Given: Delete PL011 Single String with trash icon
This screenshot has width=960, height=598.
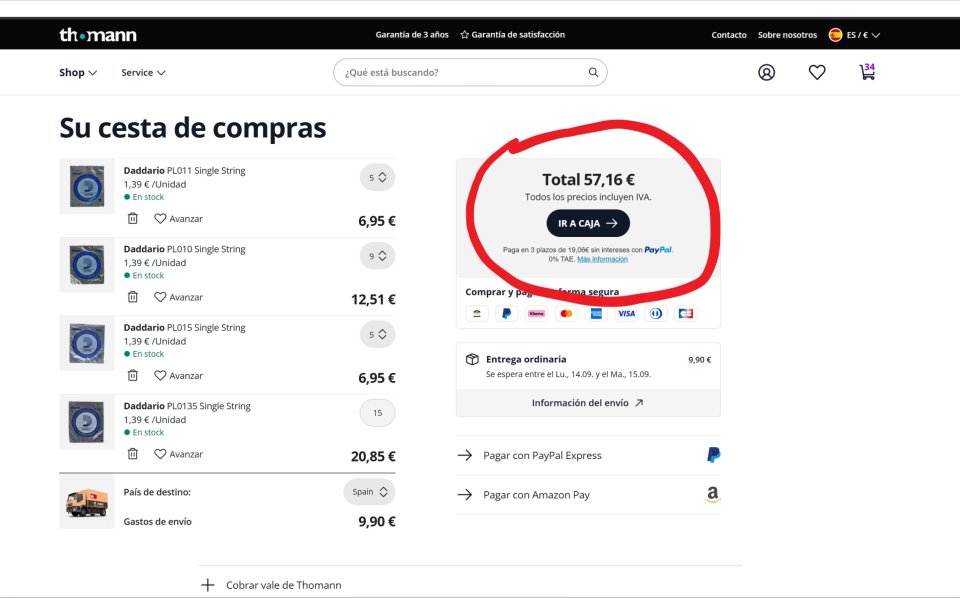Looking at the screenshot, I should click(x=133, y=219).
